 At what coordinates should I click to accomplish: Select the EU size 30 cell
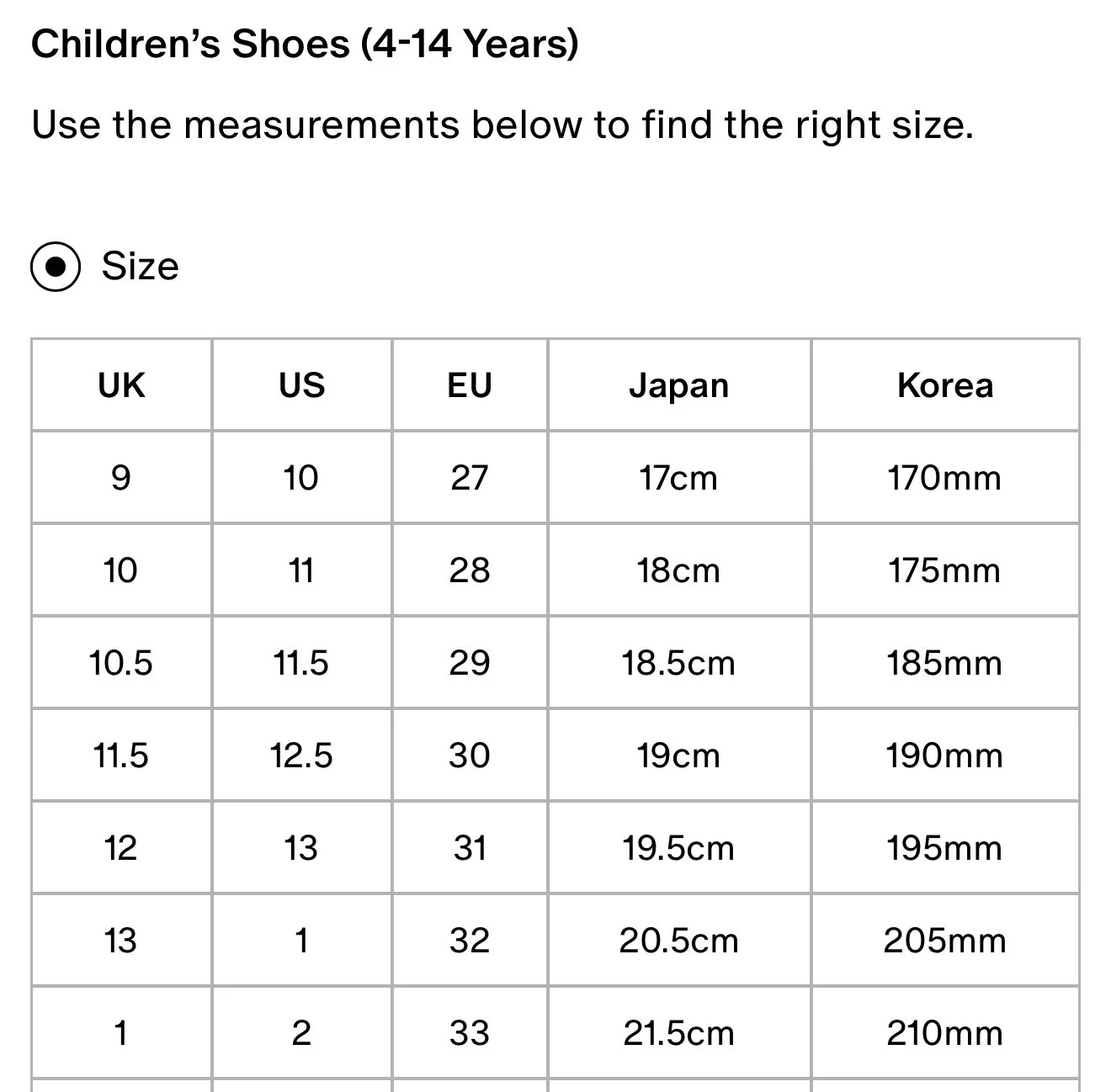click(x=470, y=755)
